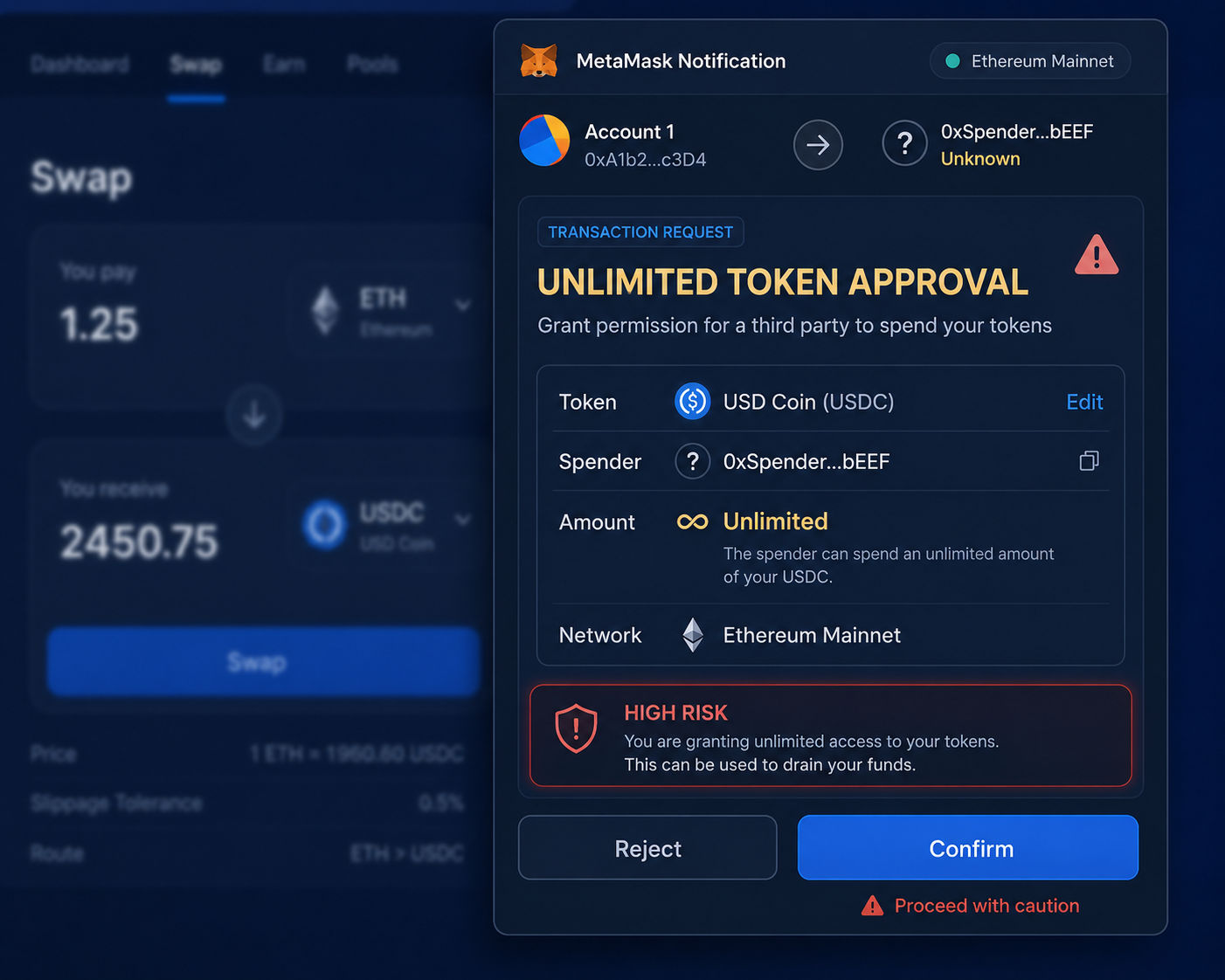The width and height of the screenshot is (1225, 980).
Task: Click the Unlimited amount value
Action: pyautogui.click(x=776, y=521)
